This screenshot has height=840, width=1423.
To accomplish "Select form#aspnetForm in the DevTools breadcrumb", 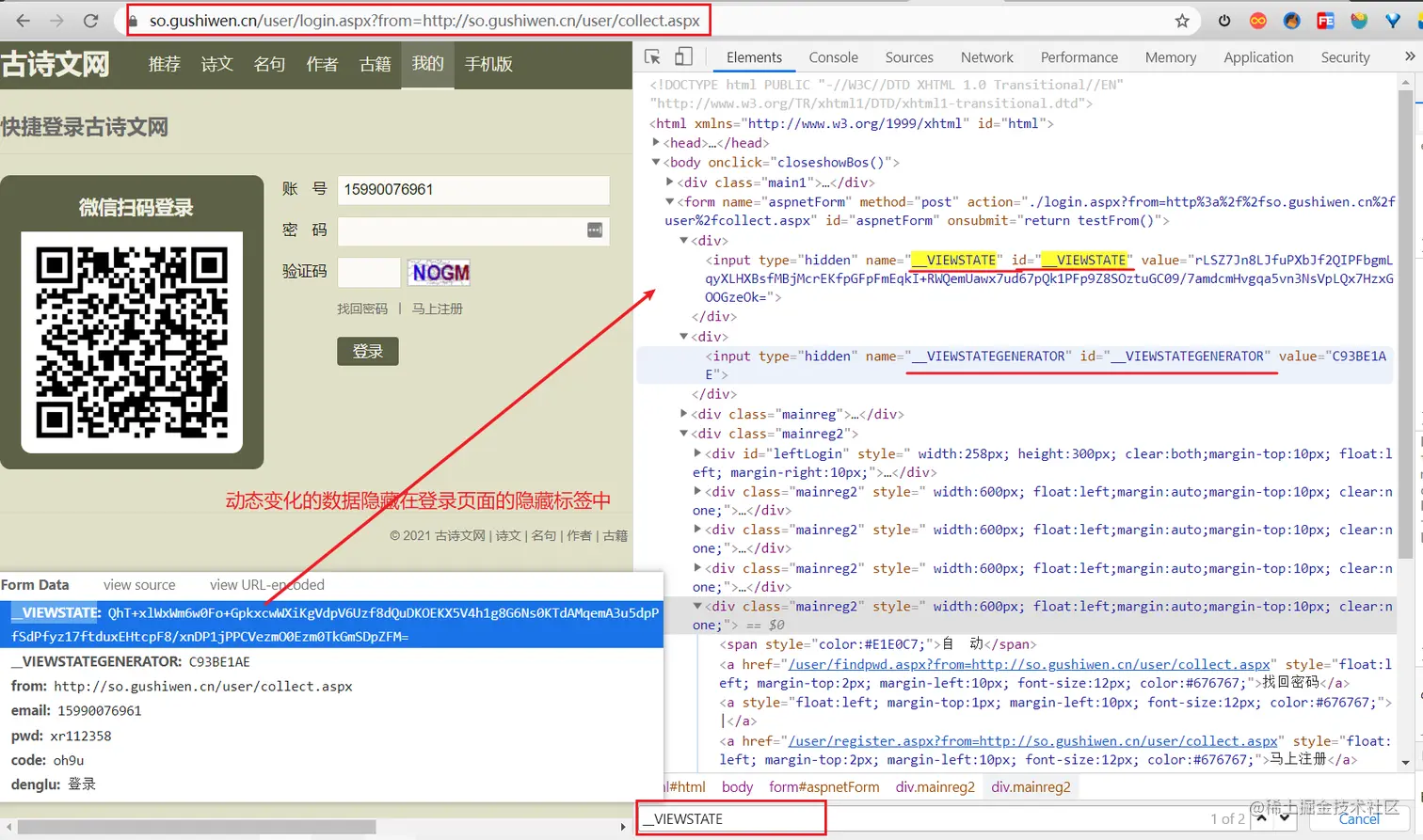I will tap(823, 787).
